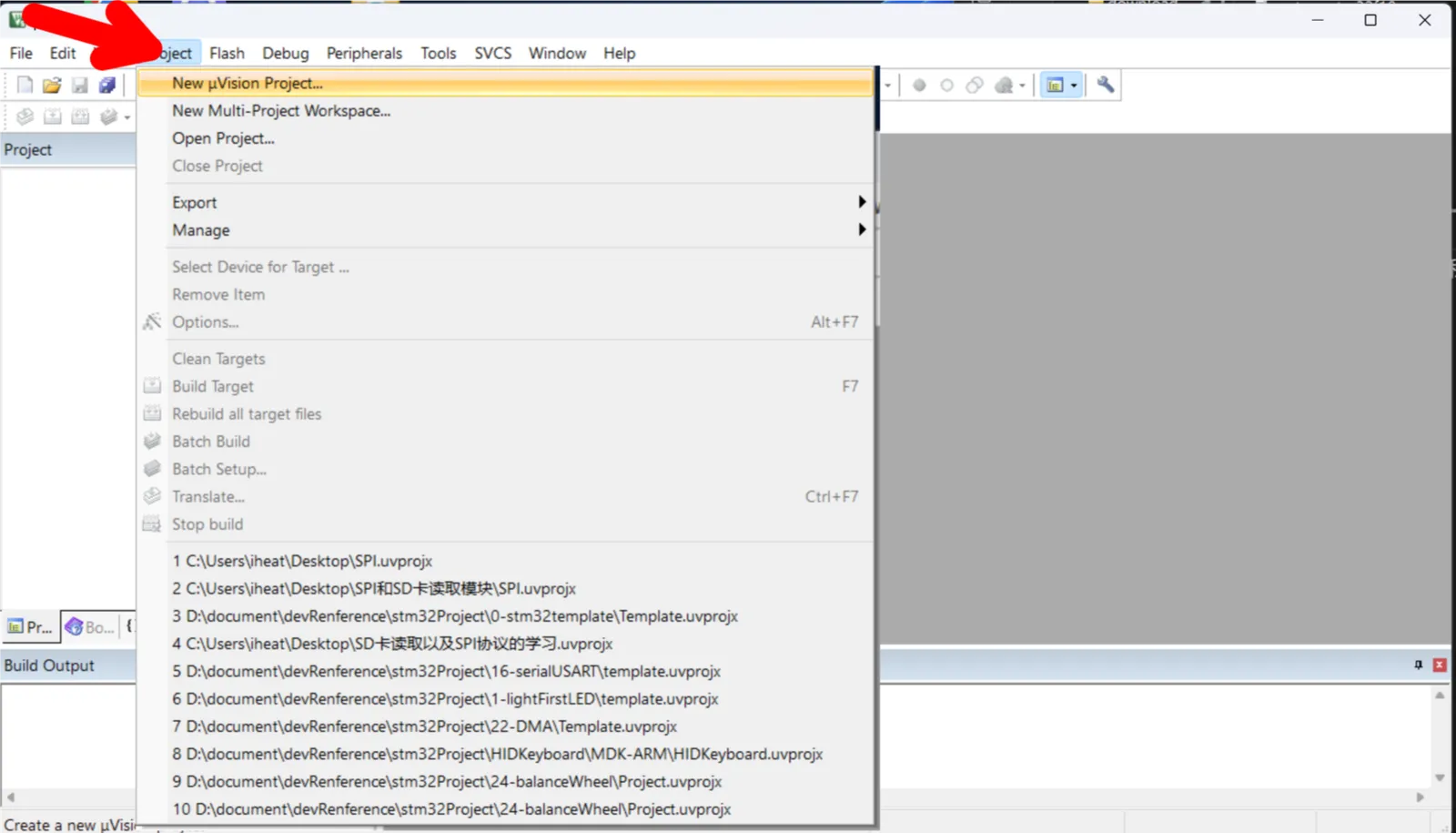Click the Build icon in build toolbar
This screenshot has height=833, width=1456.
53,117
